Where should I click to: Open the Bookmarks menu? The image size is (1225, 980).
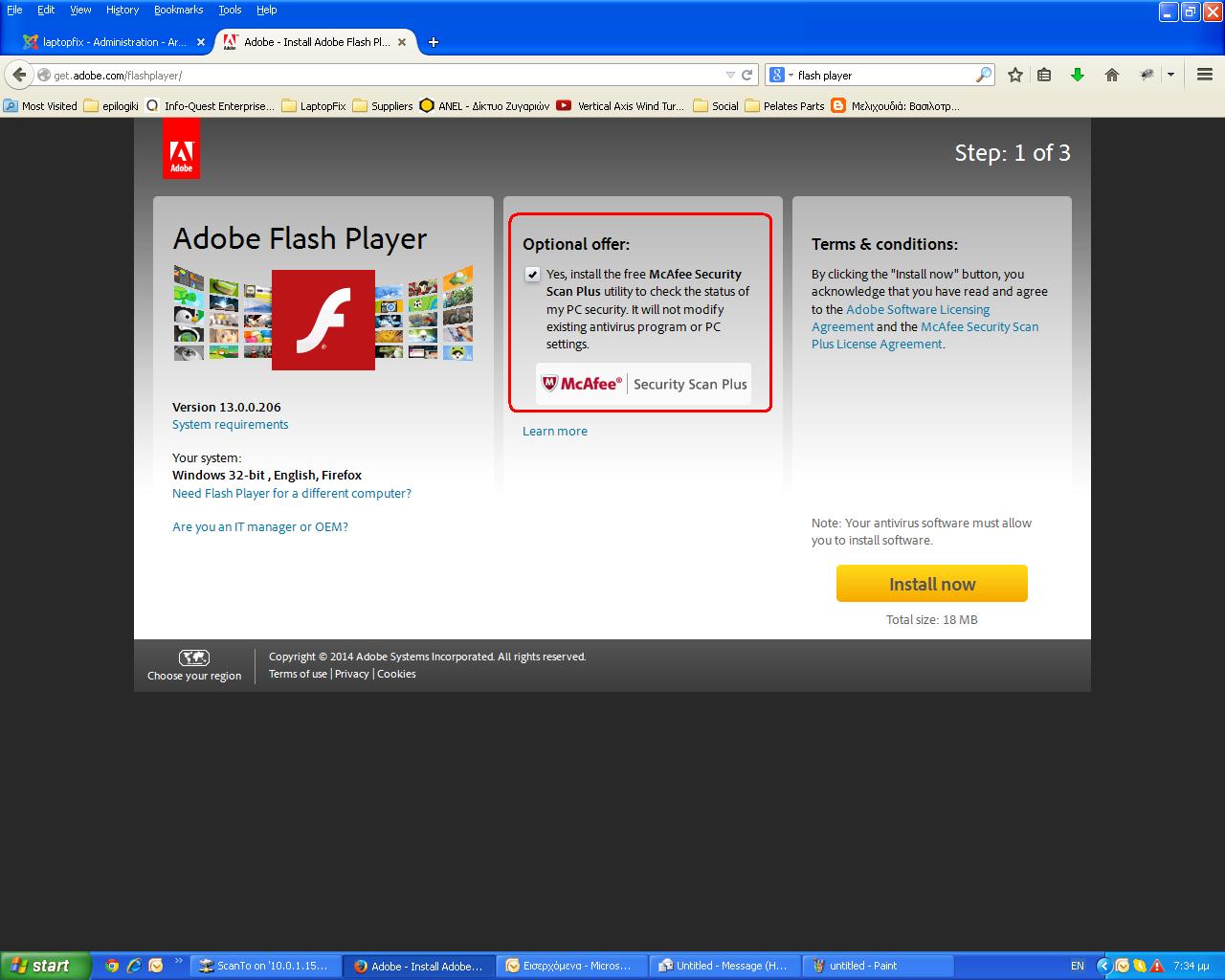pyautogui.click(x=178, y=10)
